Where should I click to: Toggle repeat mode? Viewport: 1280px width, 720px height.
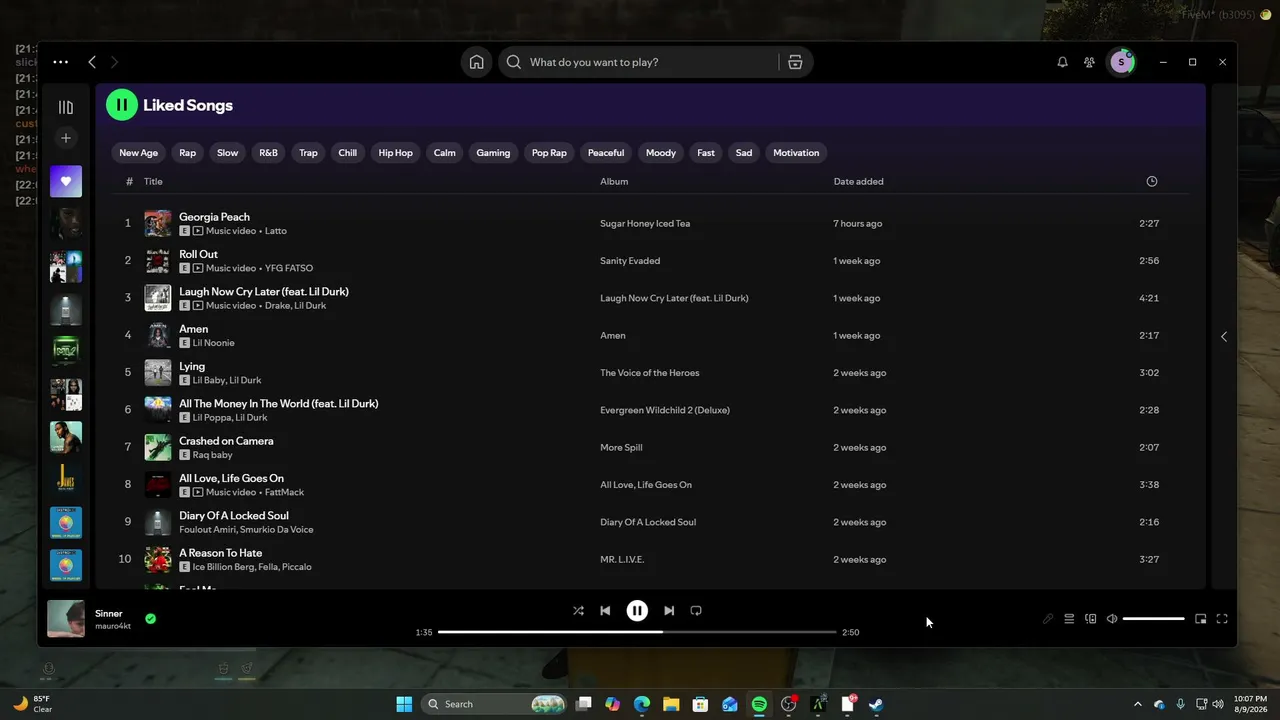696,611
